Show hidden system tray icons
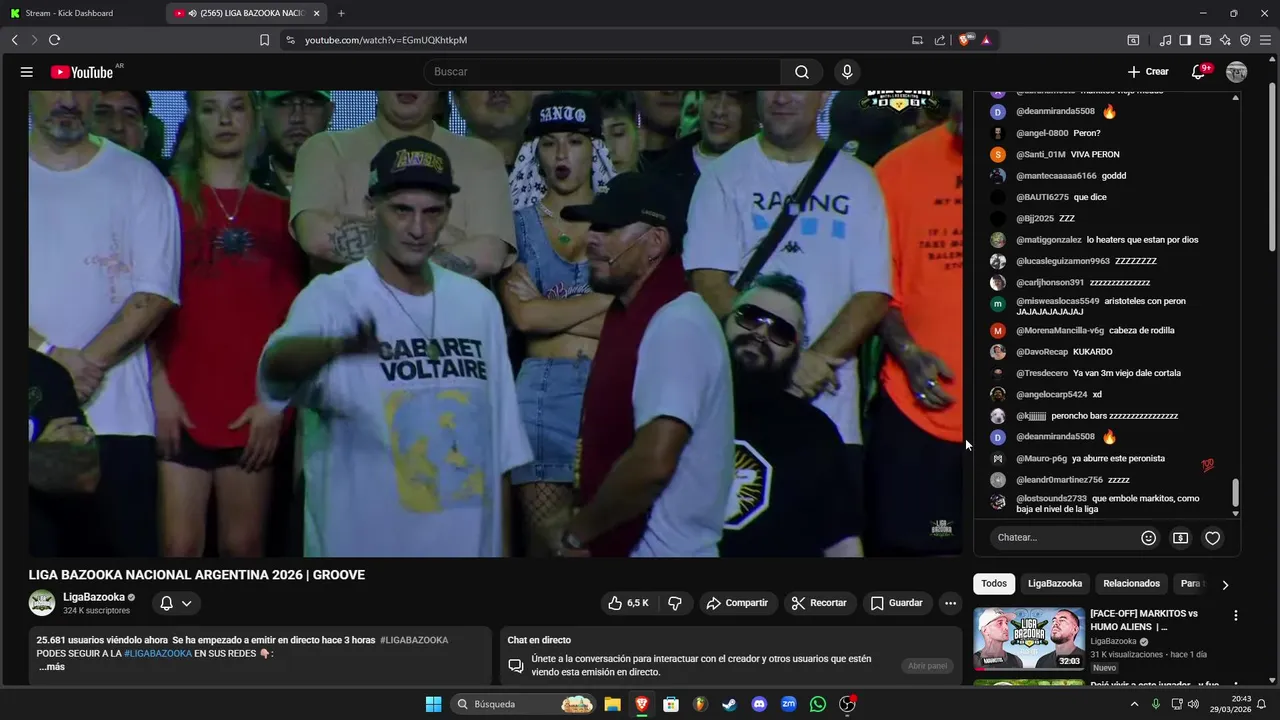This screenshot has width=1280, height=720. point(1134,704)
